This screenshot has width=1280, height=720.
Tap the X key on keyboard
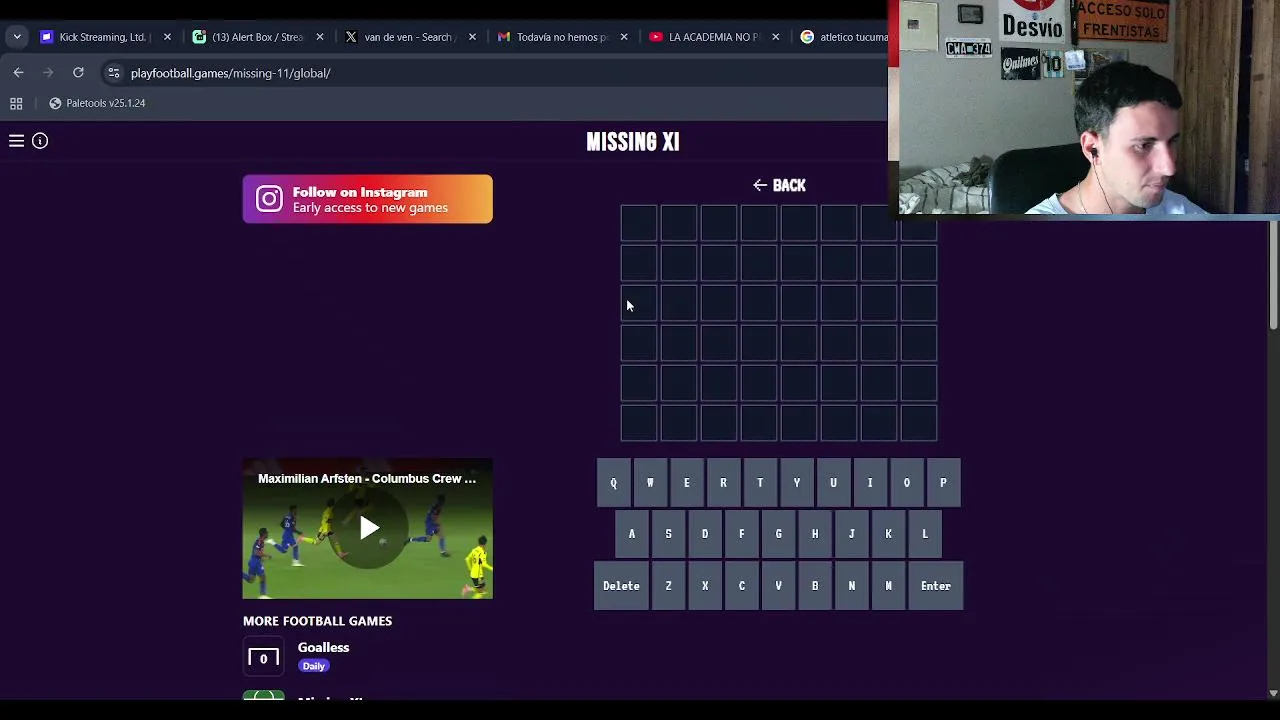tap(705, 586)
